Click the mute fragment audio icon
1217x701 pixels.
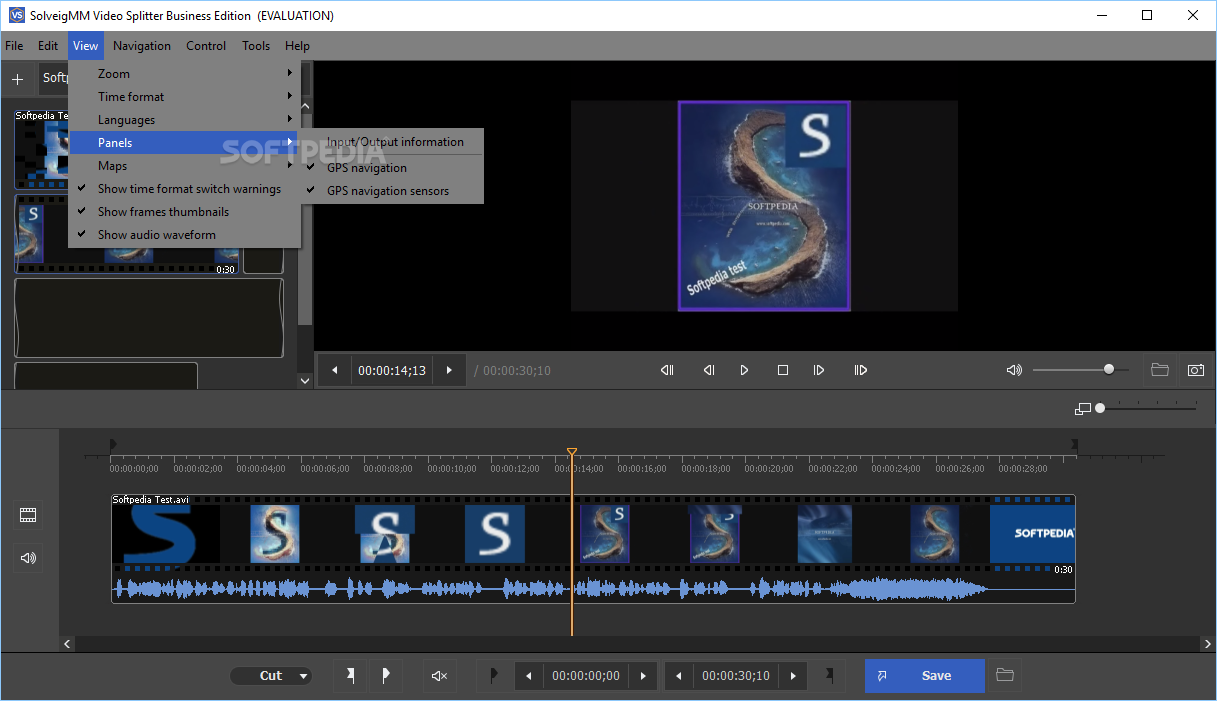click(x=439, y=676)
